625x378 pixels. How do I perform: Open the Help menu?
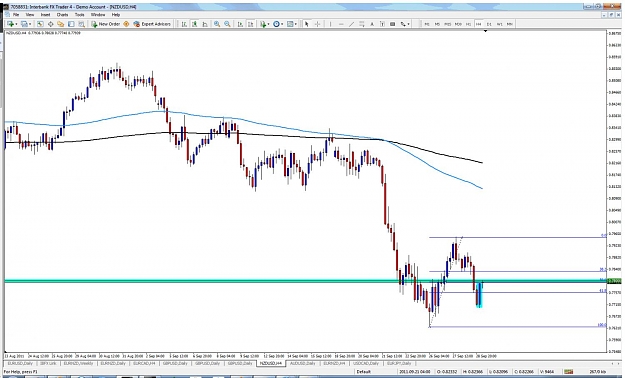116,15
